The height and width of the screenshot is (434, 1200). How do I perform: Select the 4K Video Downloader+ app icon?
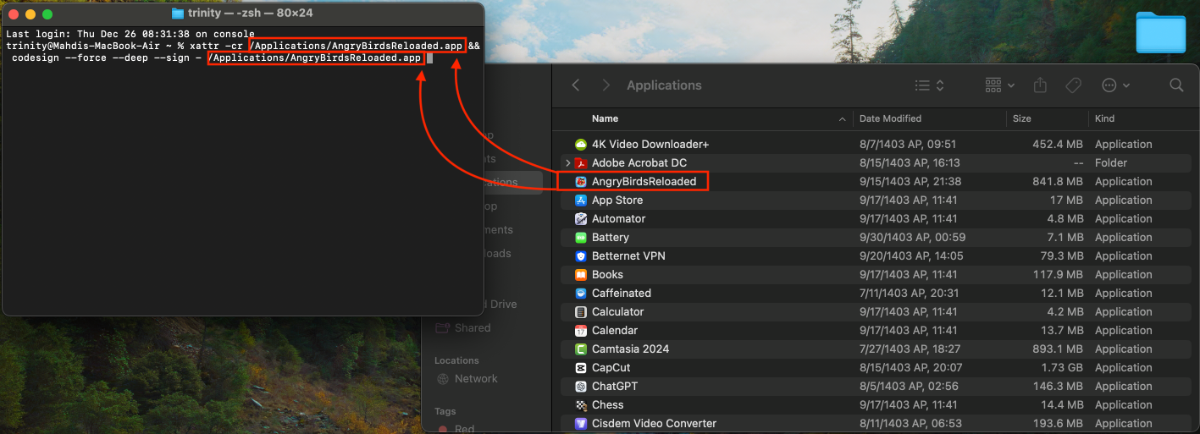tap(580, 144)
